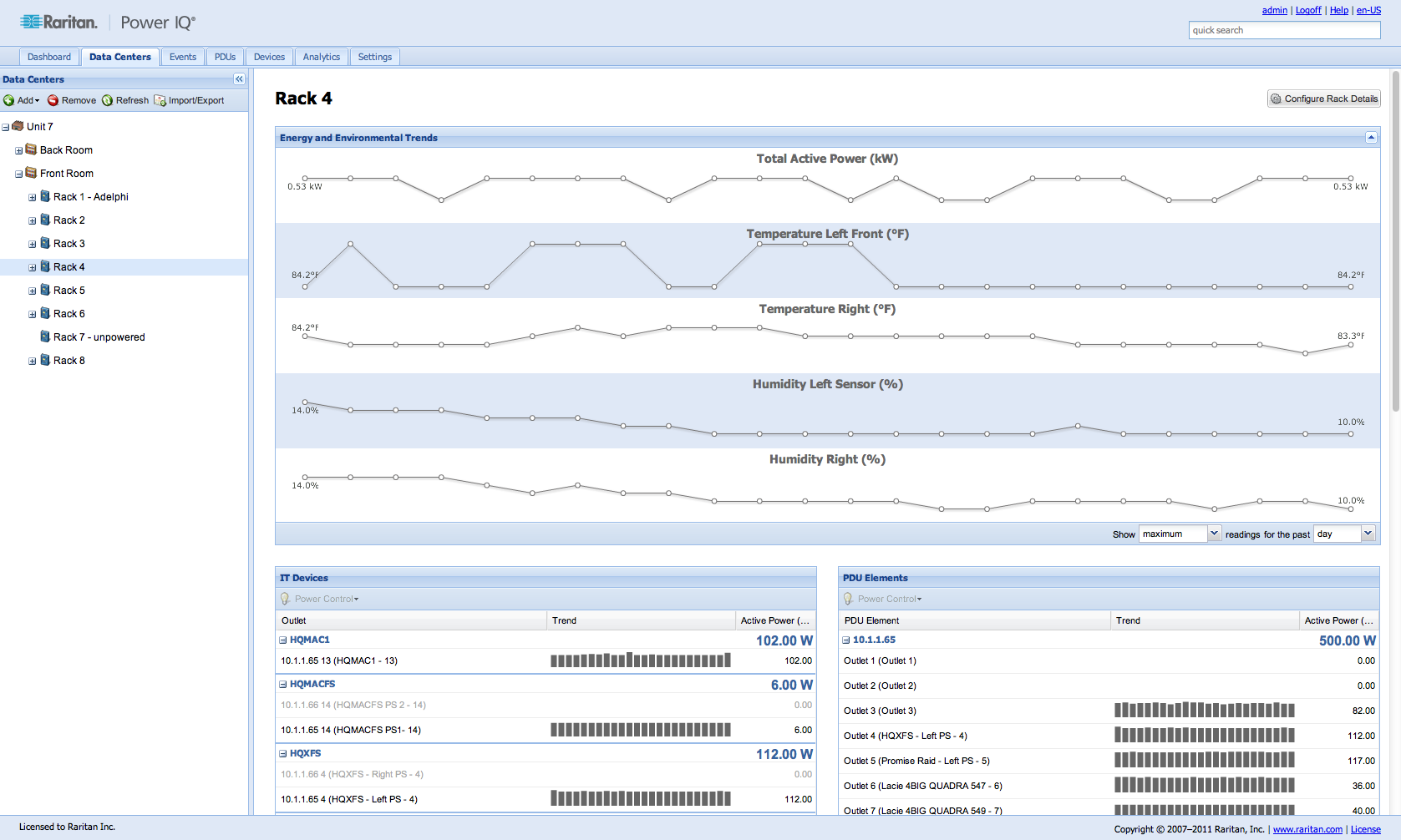
Task: Click the Rack 5 rack icon
Action: coord(45,290)
